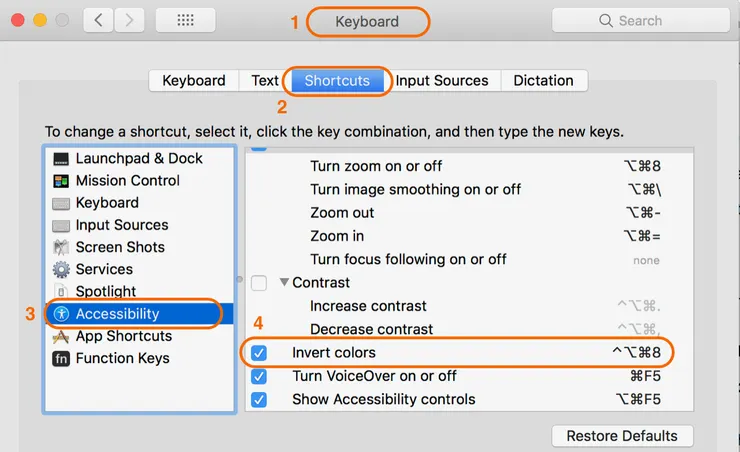Image resolution: width=740 pixels, height=452 pixels.
Task: Open the Dictation tab
Action: pyautogui.click(x=543, y=81)
